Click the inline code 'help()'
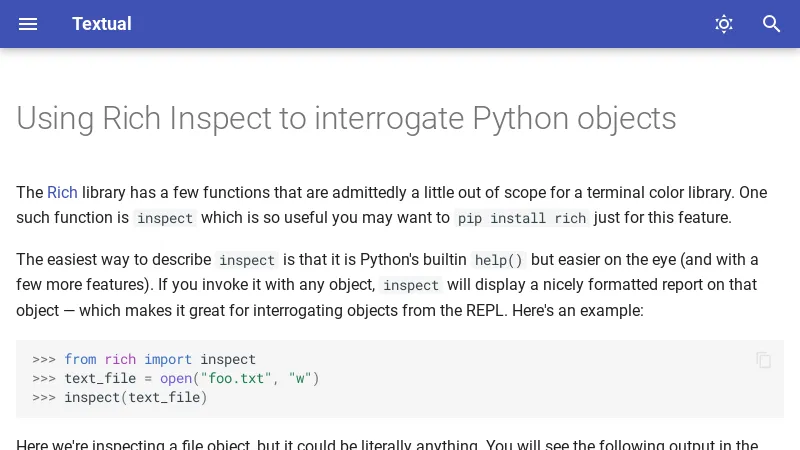Viewport: 800px width, 450px height. click(498, 260)
